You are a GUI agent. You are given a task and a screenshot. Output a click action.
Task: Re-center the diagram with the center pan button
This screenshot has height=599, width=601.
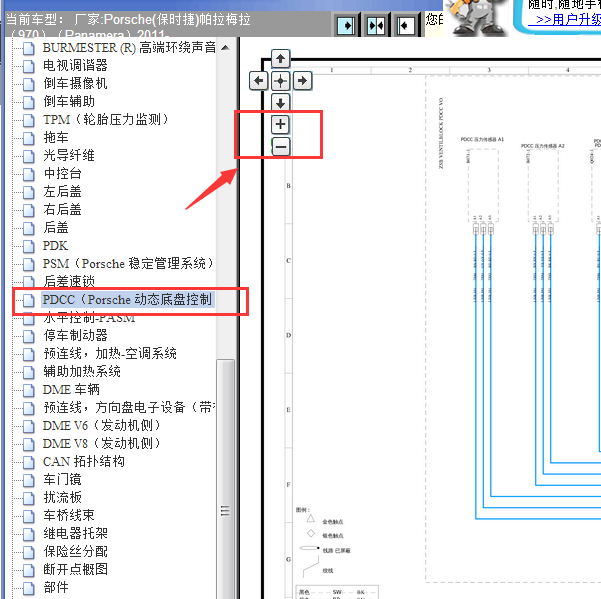point(280,80)
